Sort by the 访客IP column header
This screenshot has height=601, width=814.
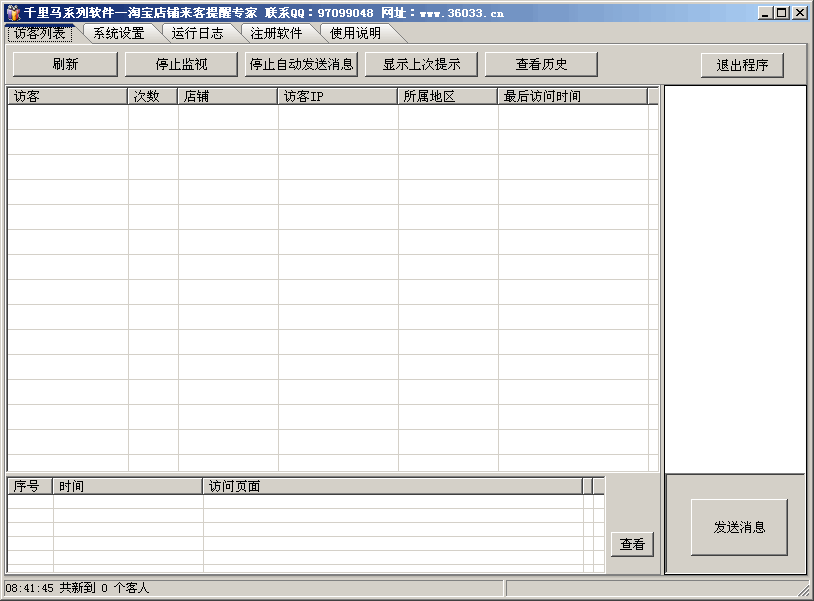(x=338, y=97)
